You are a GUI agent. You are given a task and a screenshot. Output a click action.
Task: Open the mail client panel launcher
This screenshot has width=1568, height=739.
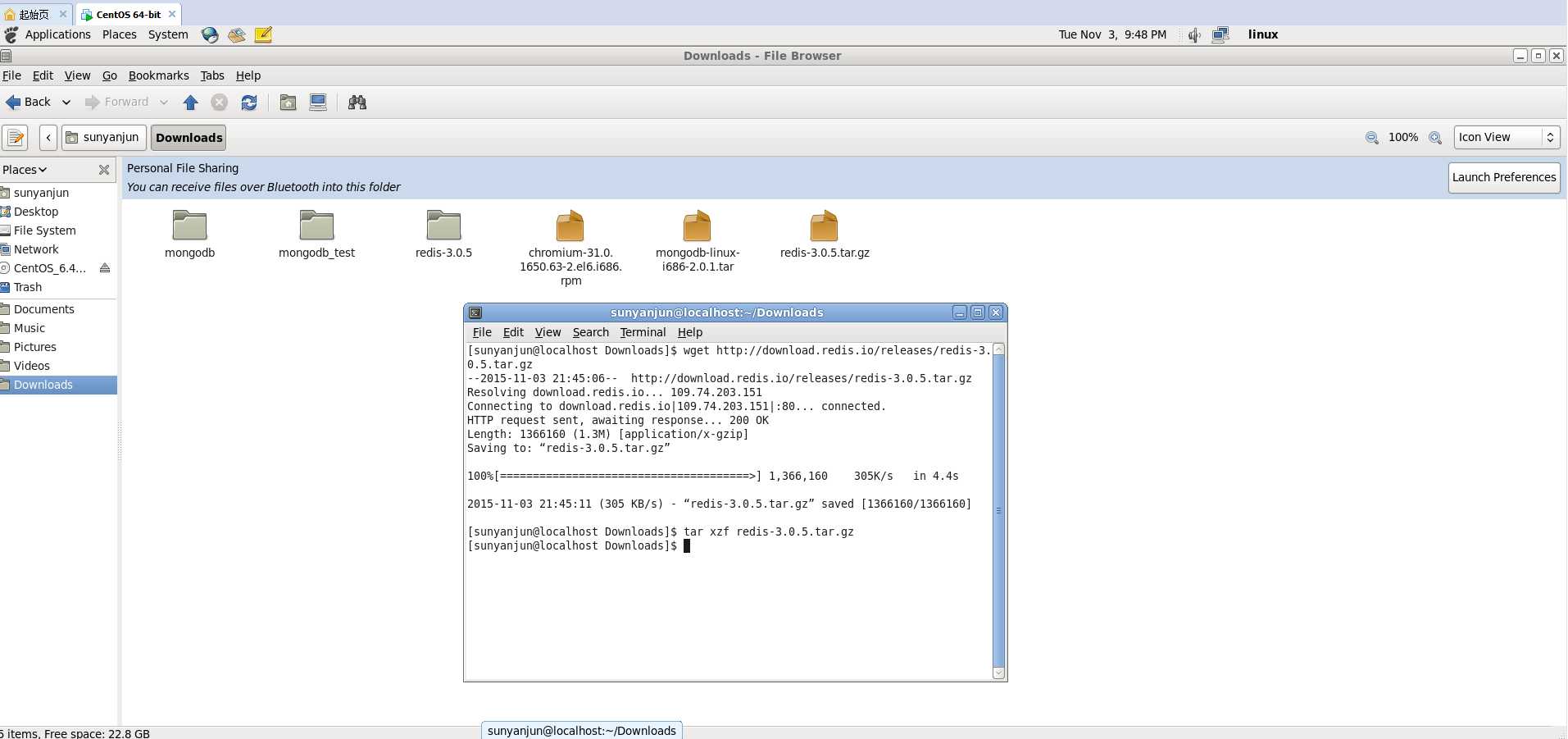tap(237, 34)
